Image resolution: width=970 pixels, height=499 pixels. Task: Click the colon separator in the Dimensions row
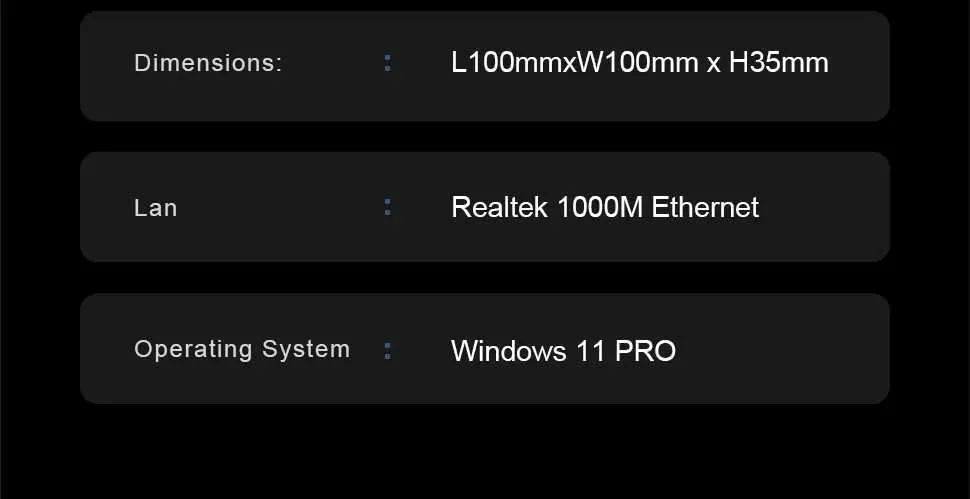[388, 63]
